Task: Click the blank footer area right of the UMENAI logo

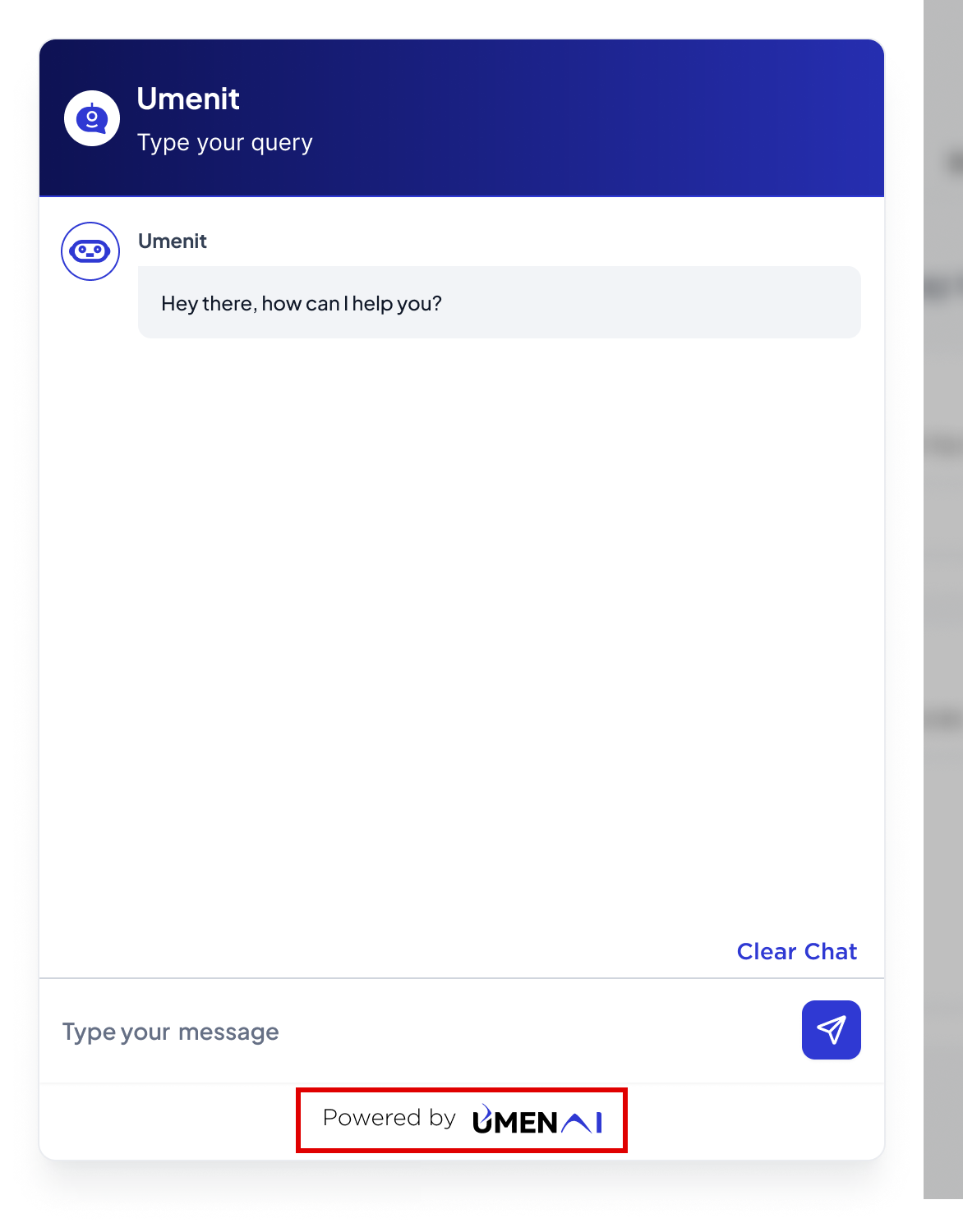Action: click(754, 1120)
